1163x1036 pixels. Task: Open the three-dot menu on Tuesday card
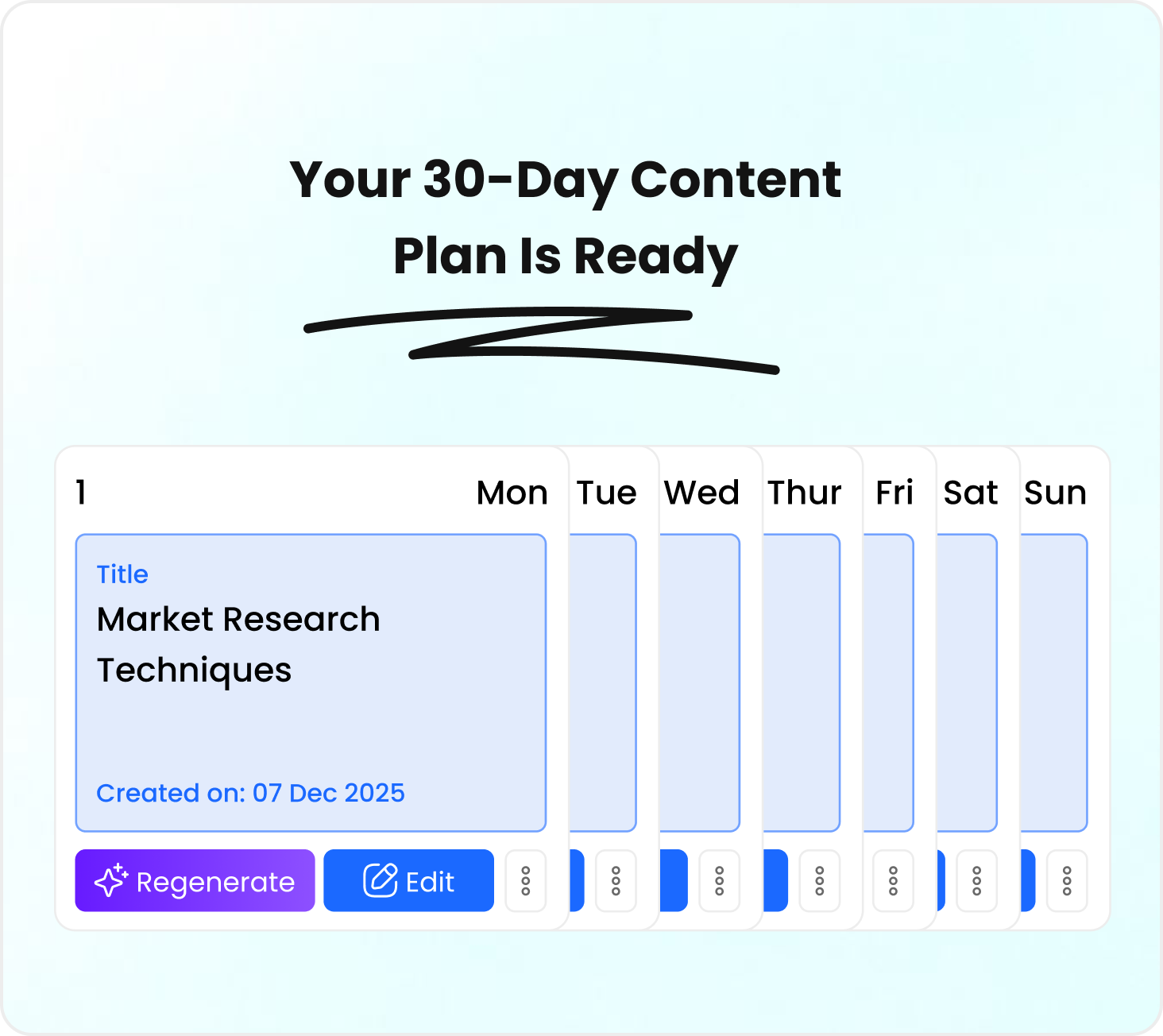click(616, 881)
